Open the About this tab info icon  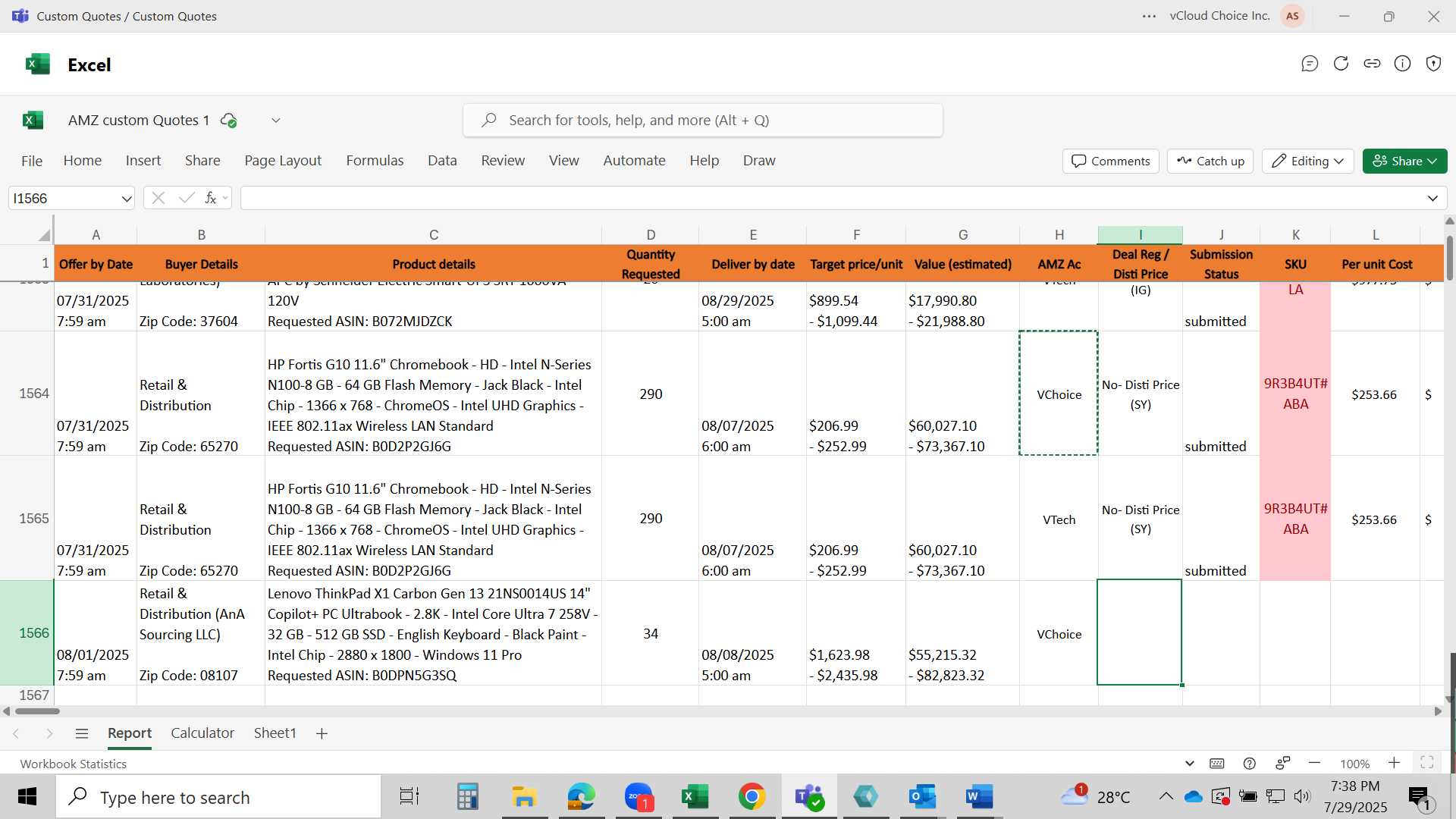pyautogui.click(x=1403, y=64)
